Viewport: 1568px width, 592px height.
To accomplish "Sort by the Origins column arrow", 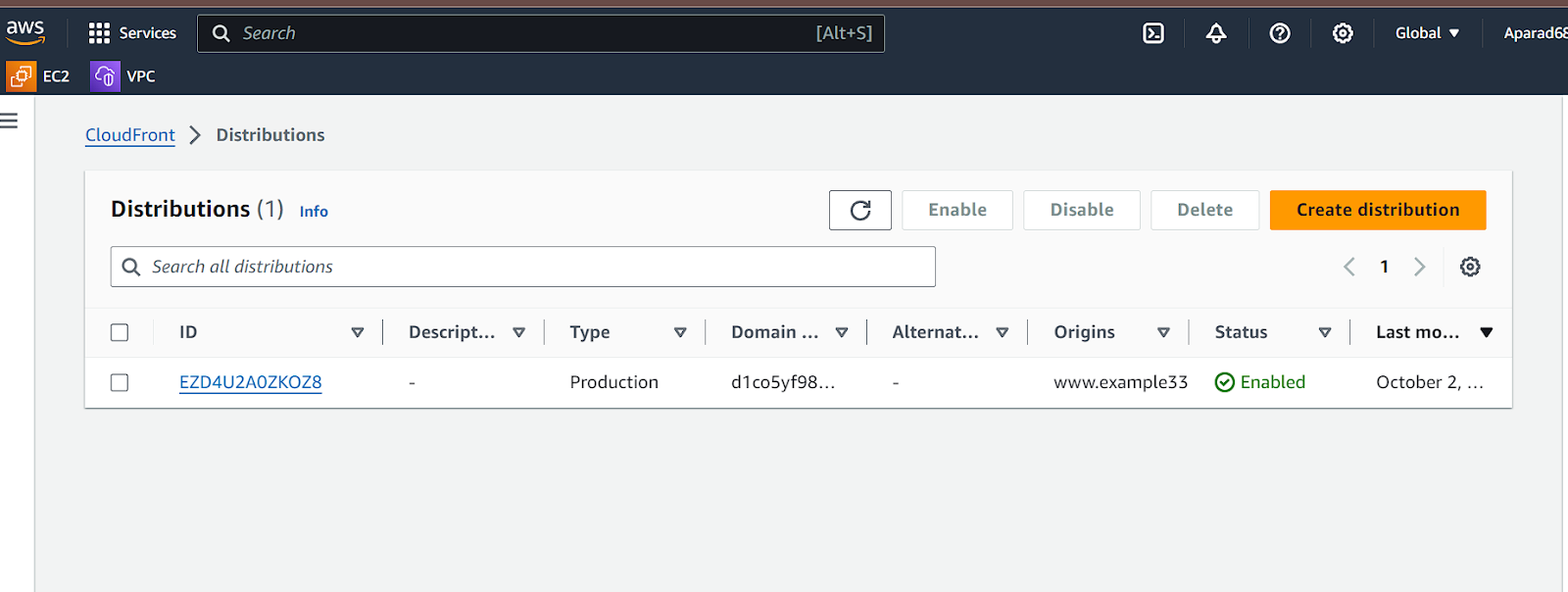I will tap(1164, 332).
